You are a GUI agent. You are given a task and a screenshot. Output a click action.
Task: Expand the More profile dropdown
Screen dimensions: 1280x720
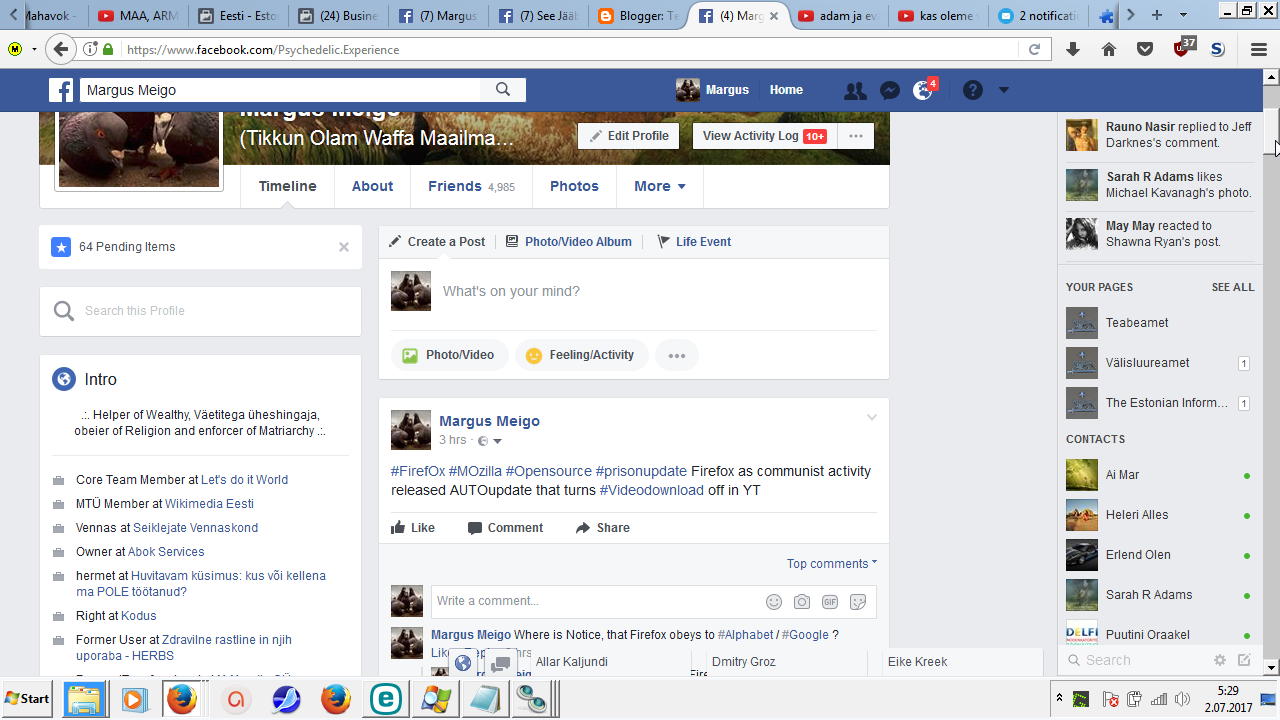pyautogui.click(x=660, y=186)
